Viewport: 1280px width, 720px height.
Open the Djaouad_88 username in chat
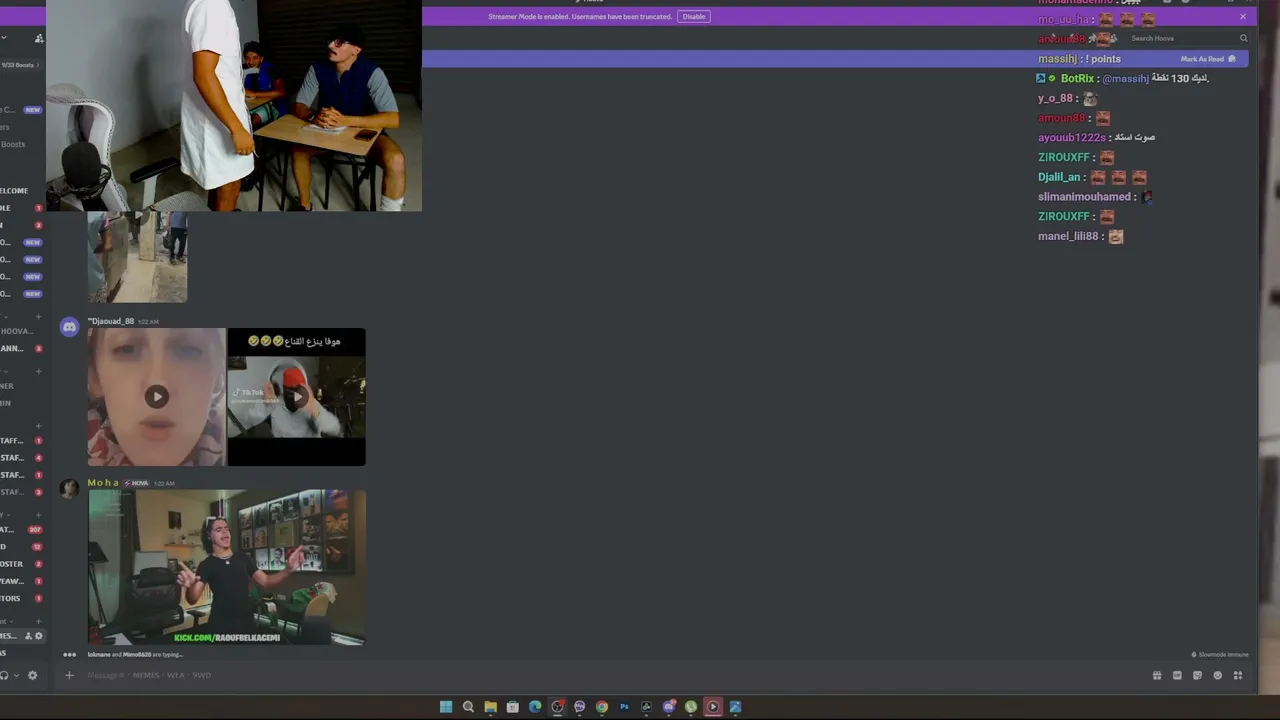[111, 321]
